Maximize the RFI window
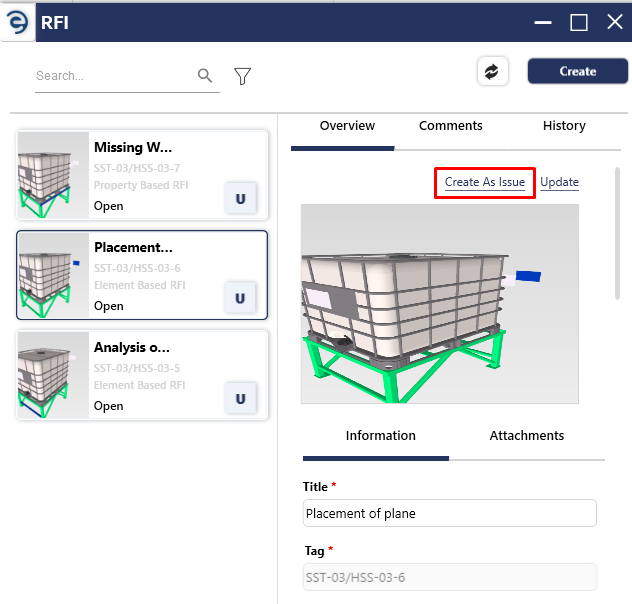The image size is (632, 604). [578, 23]
